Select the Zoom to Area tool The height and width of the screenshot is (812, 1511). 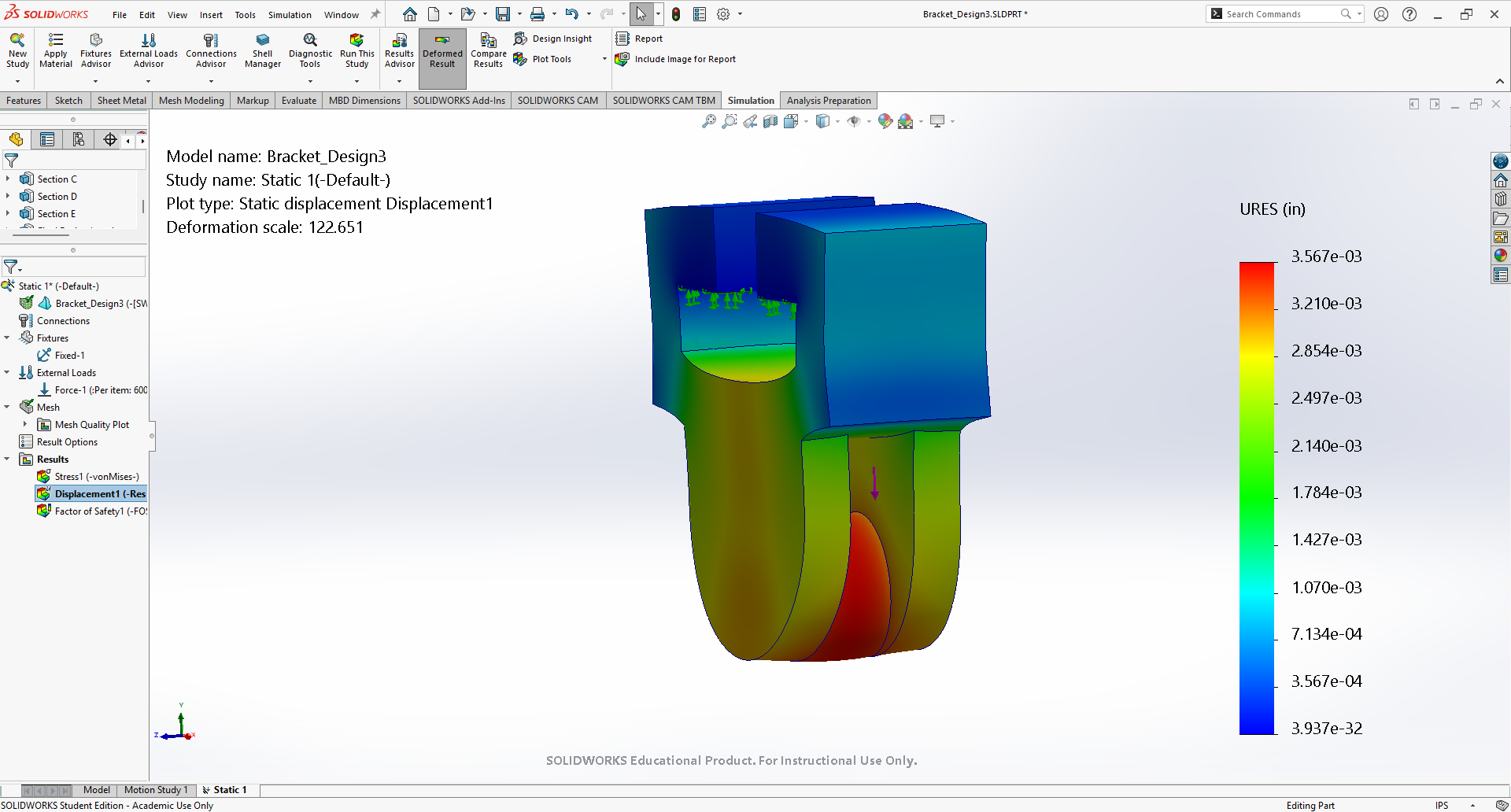pos(730,121)
